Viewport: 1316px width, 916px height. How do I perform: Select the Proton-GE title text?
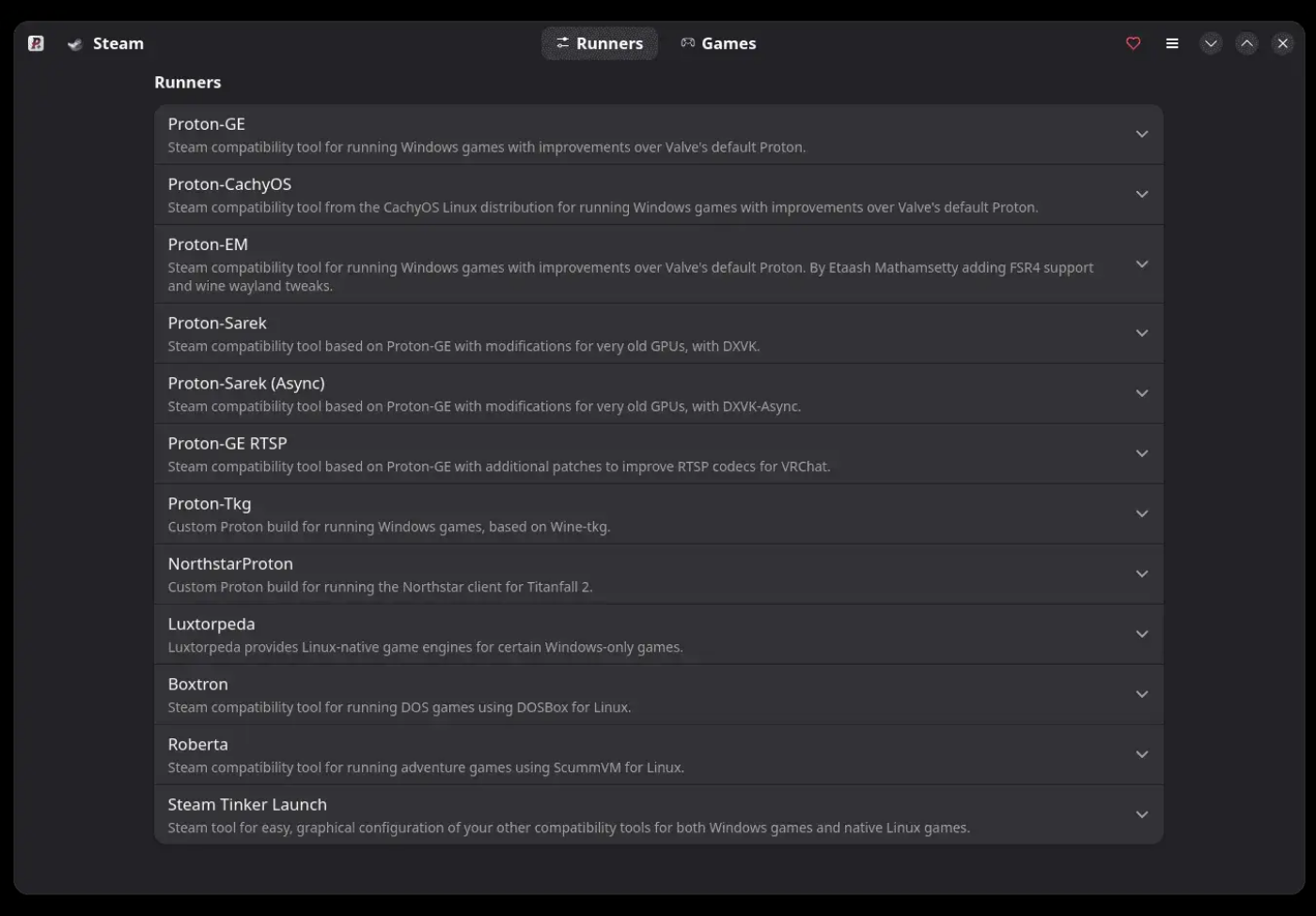[206, 124]
